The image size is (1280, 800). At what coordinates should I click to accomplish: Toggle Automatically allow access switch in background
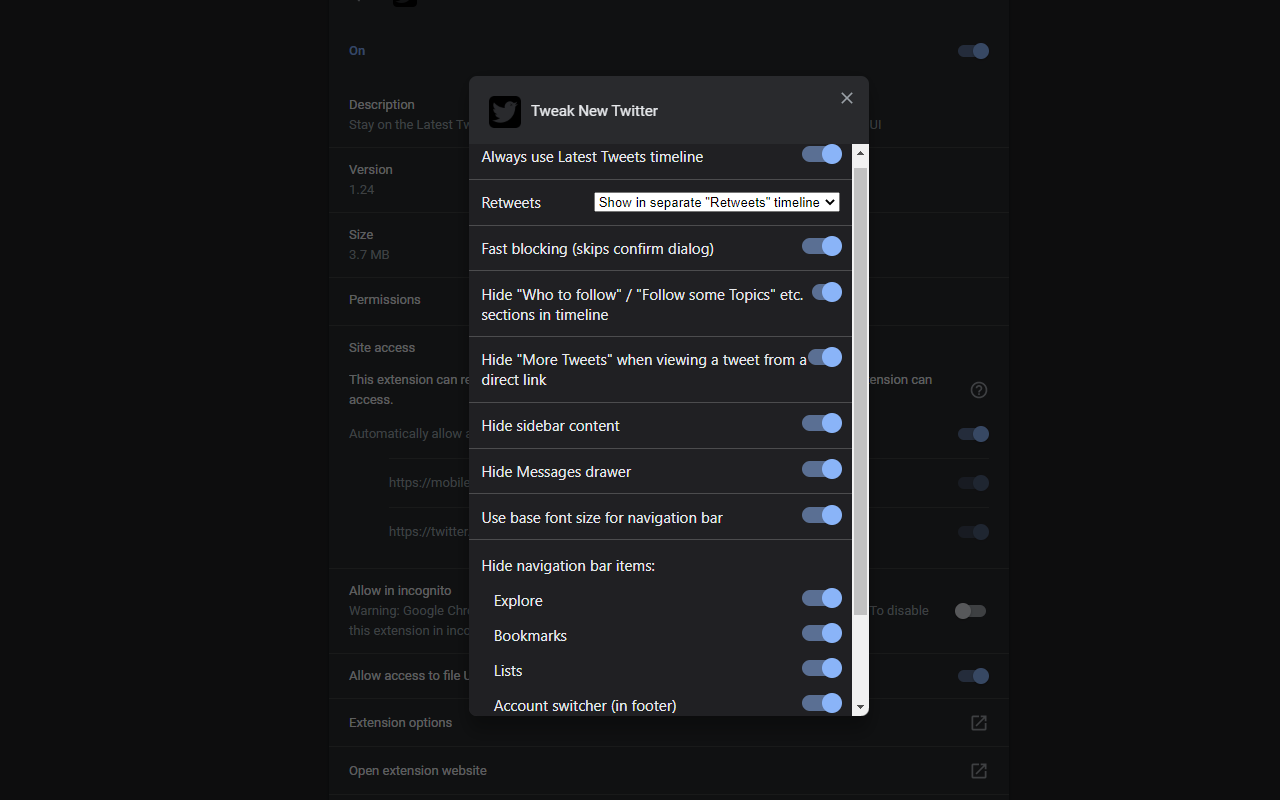pos(973,434)
